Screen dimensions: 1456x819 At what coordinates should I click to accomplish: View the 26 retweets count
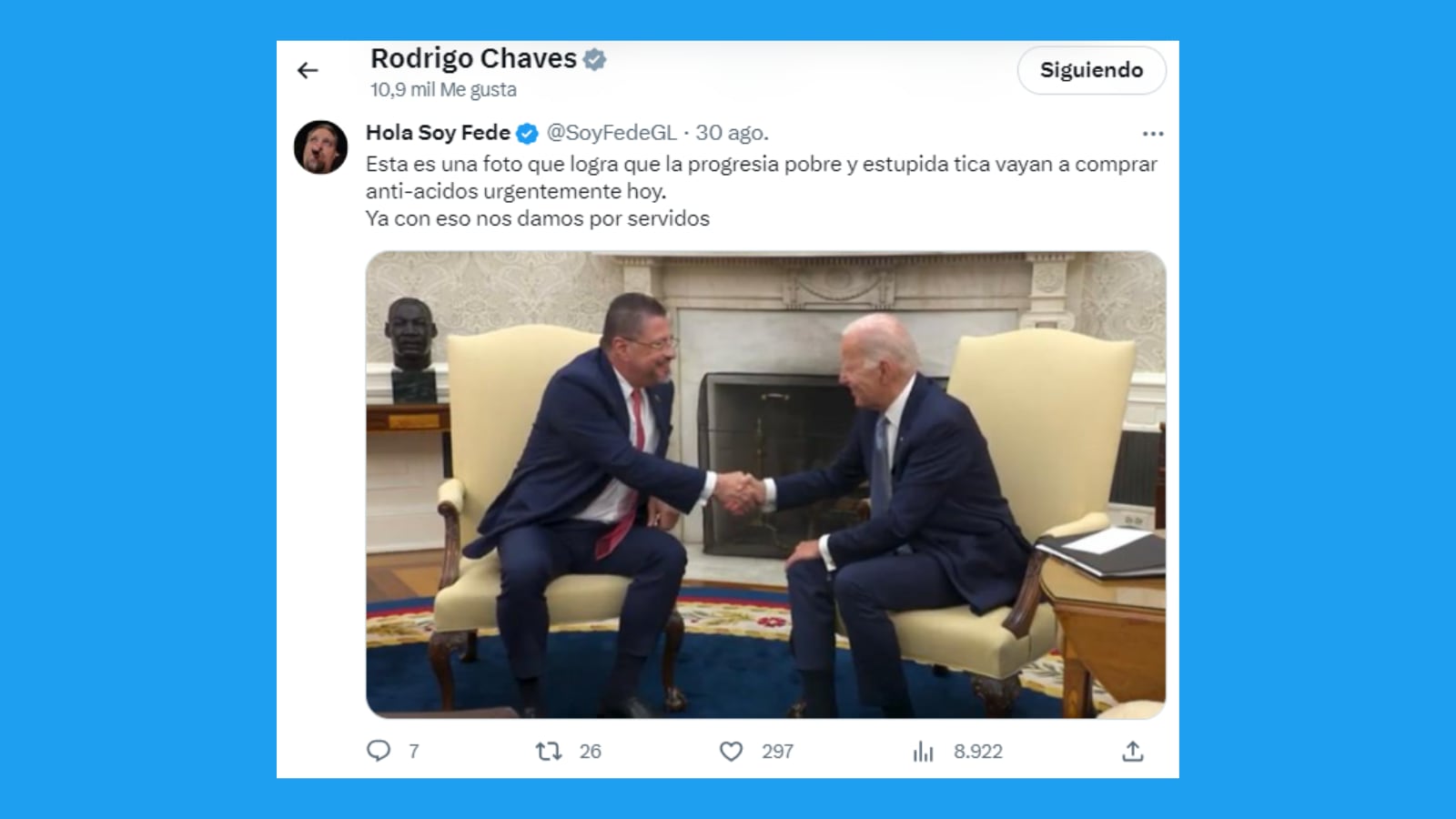(x=590, y=752)
